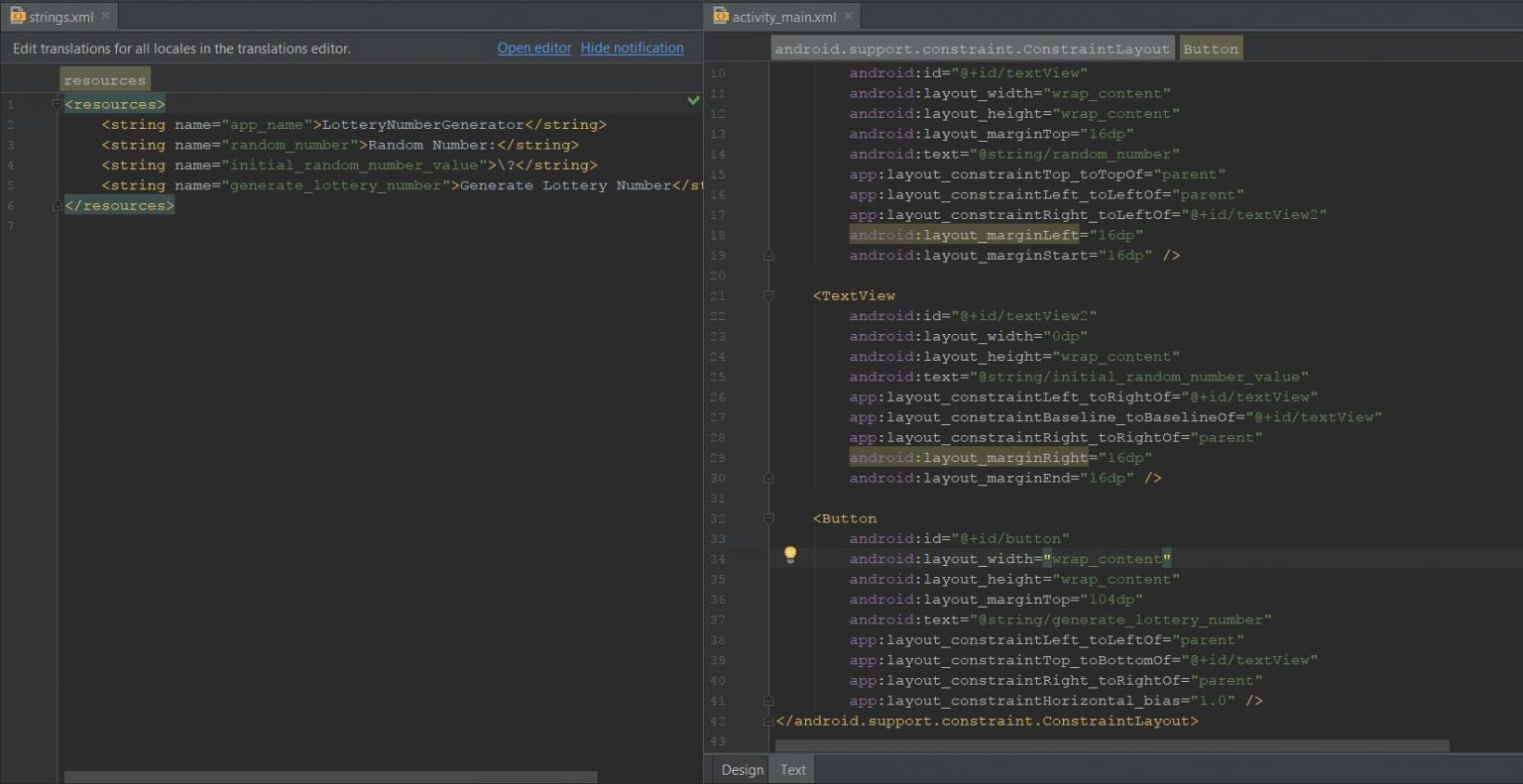
Task: Click the horizontal scrollbar under strings.xml
Action: tap(330, 777)
